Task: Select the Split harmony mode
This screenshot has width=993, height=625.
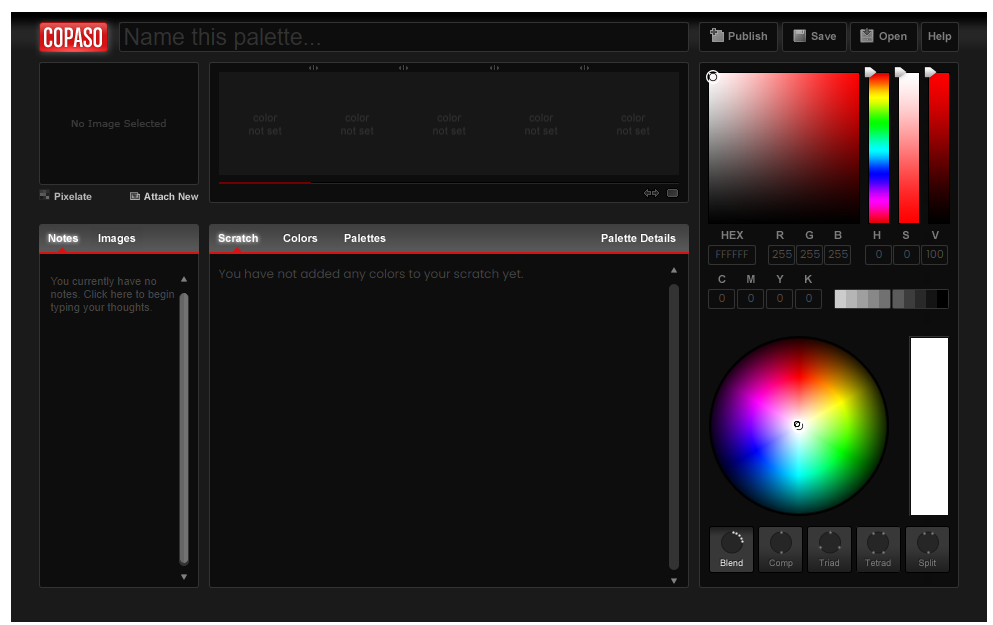Action: coord(927,550)
